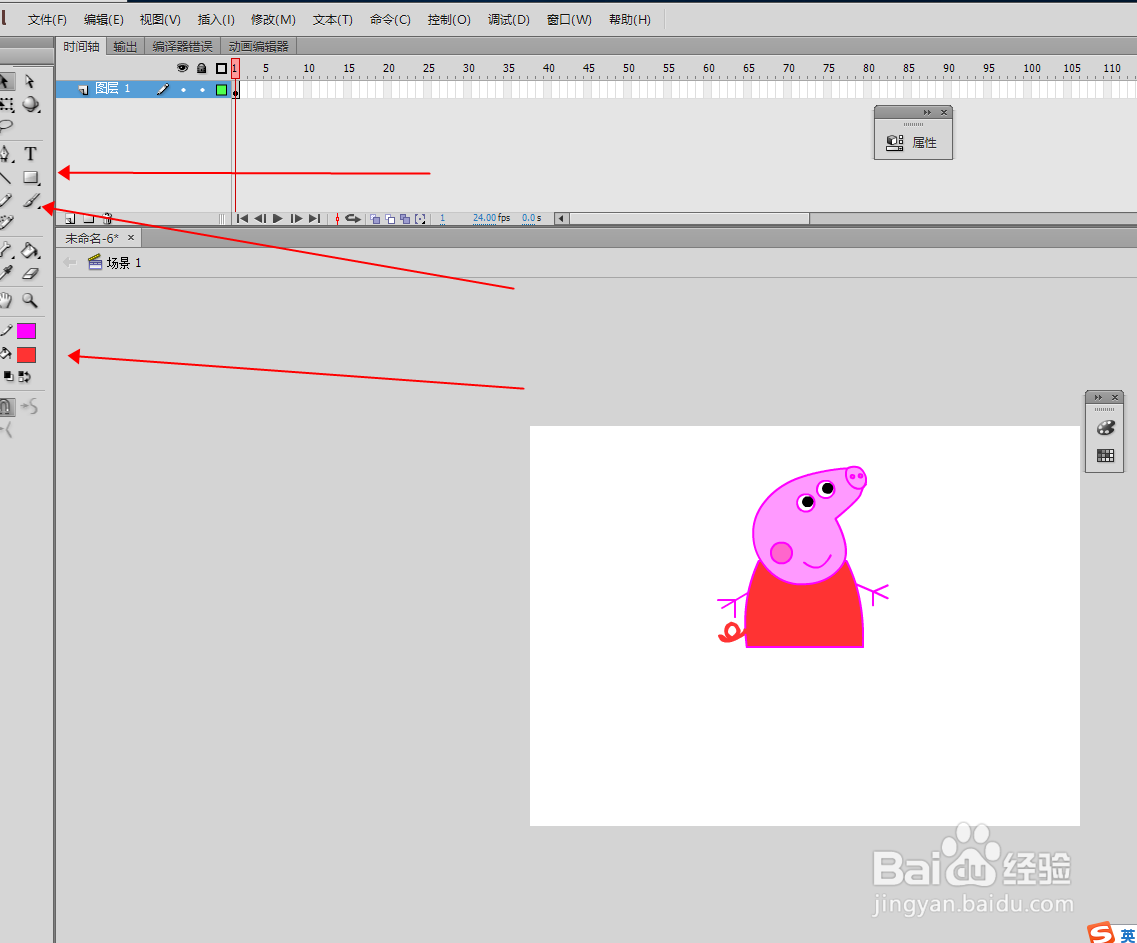The image size is (1137, 943).
Task: Open the Swatches grid panel icon
Action: [1105, 456]
